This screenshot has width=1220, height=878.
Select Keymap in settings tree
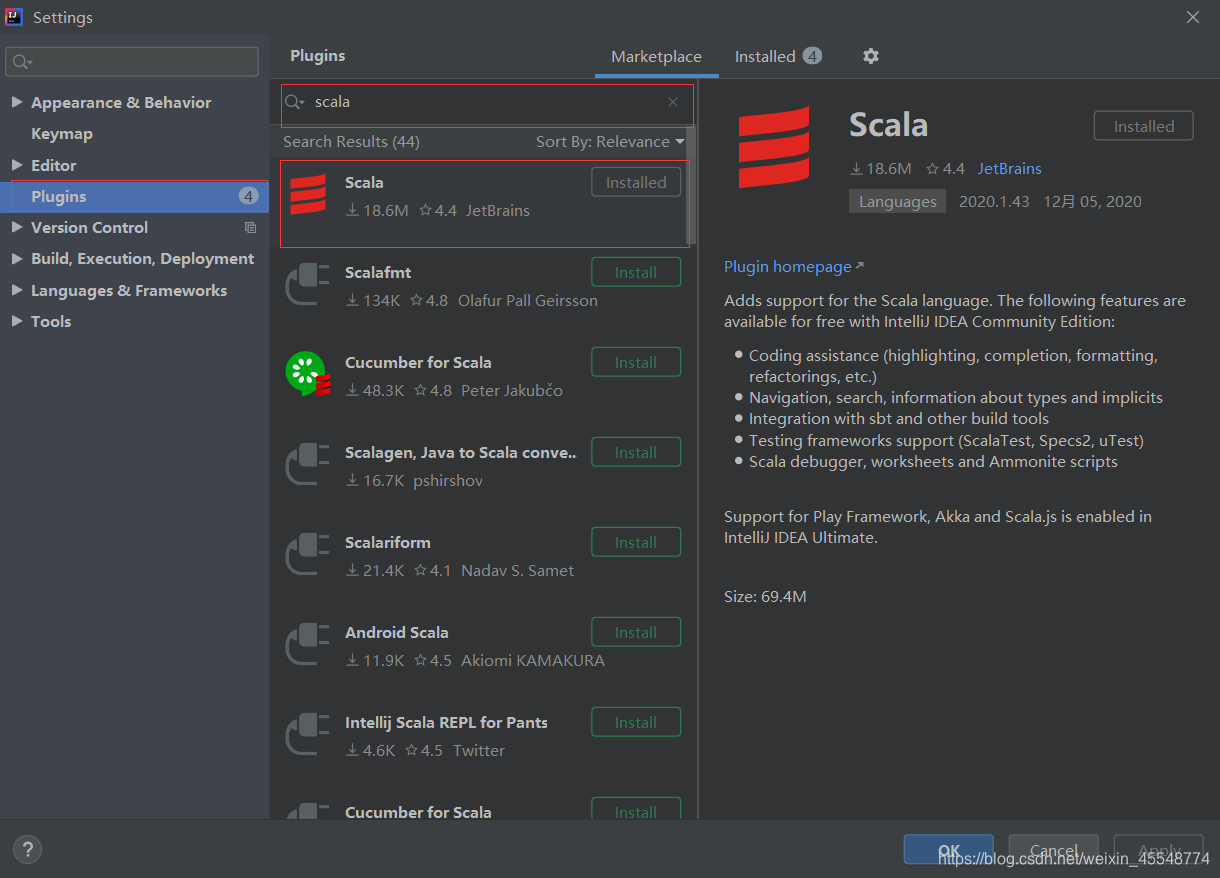pyautogui.click(x=62, y=134)
